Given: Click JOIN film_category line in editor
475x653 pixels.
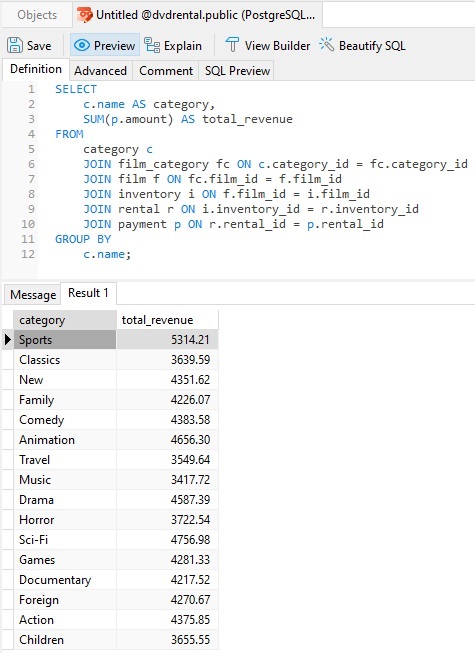Looking at the screenshot, I should point(275,164).
